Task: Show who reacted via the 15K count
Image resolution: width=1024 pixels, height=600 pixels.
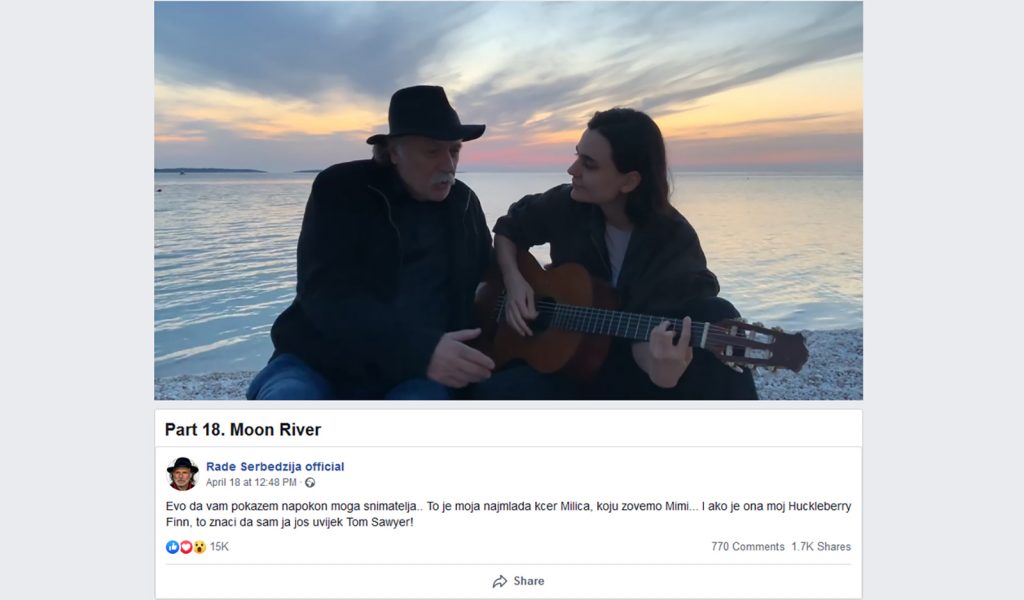Action: 219,547
